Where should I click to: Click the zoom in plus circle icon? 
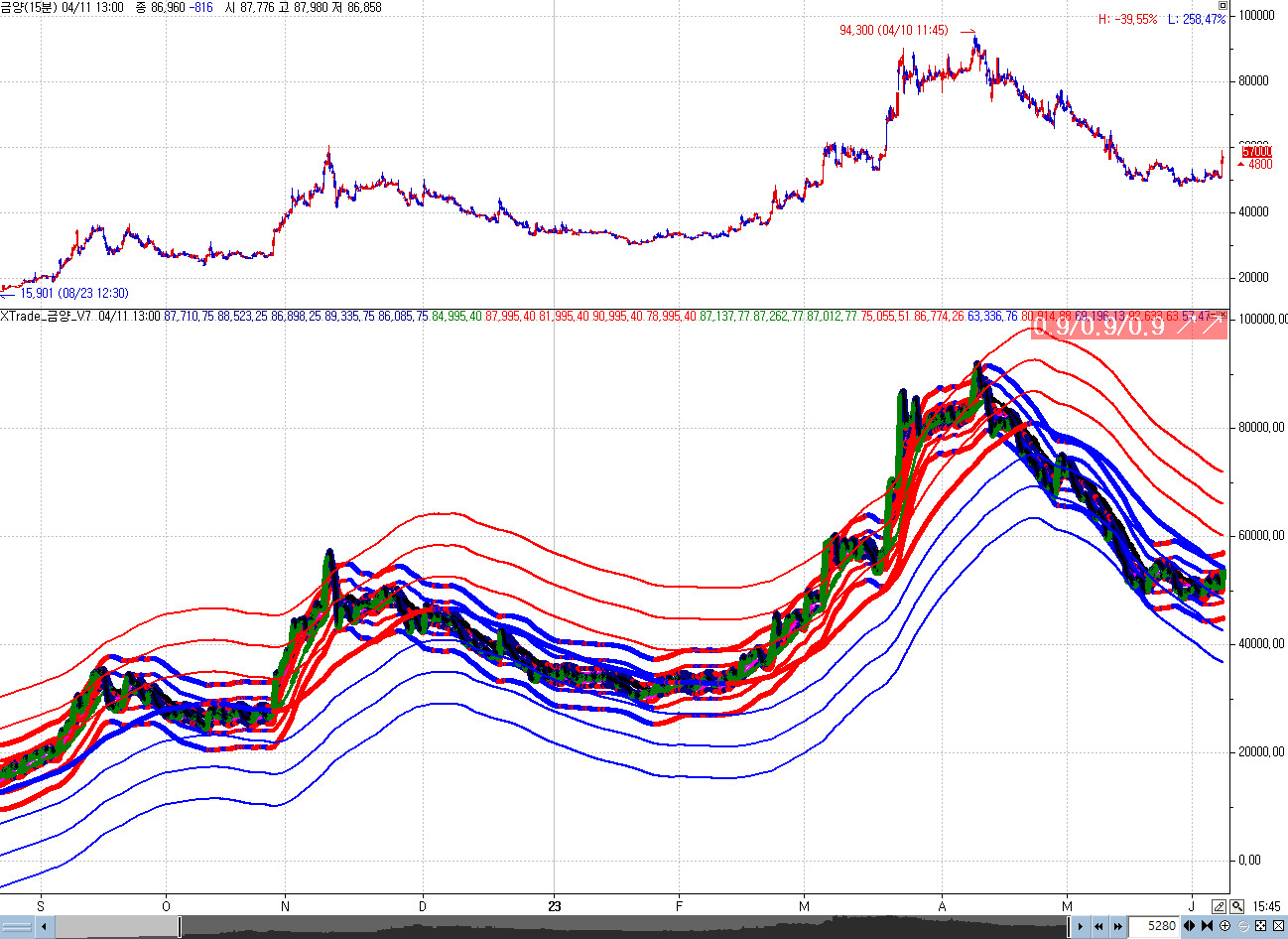(1225, 926)
